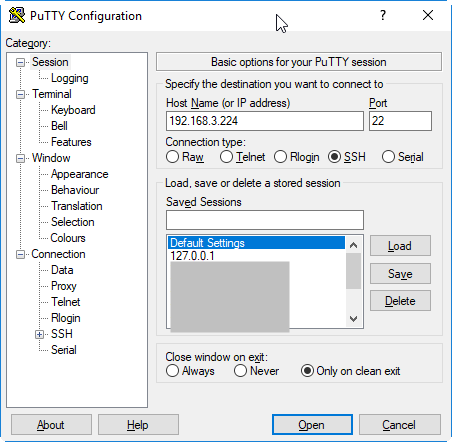Open the SSH category in tree
Viewport: 452px width, 442px height.
coord(62,334)
